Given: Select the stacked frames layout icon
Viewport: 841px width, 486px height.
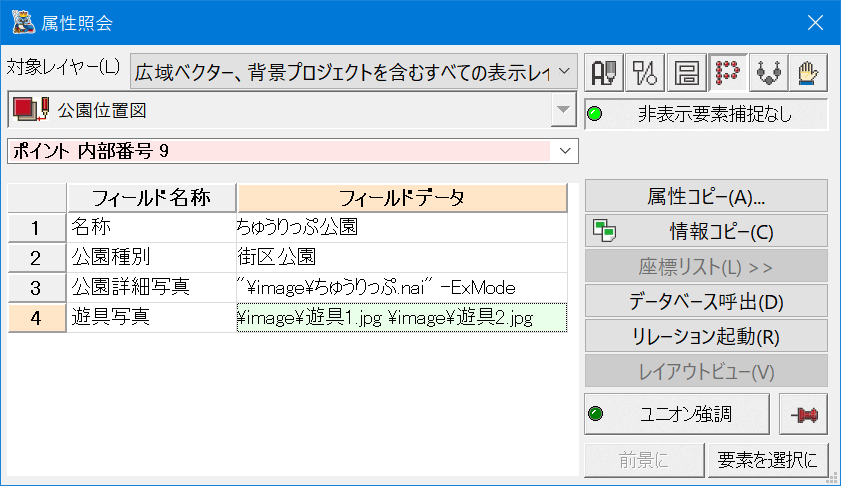Looking at the screenshot, I should 686,72.
